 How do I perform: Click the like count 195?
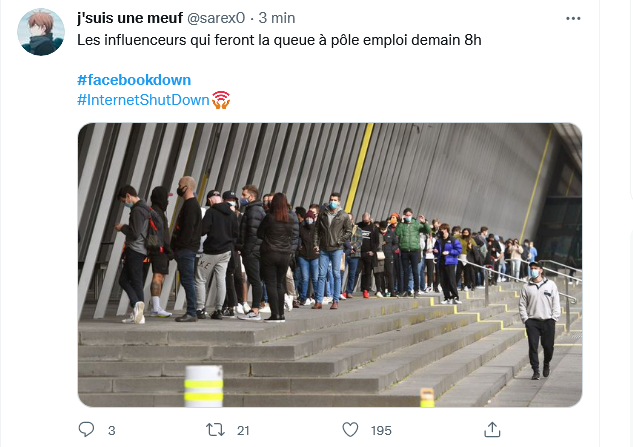pyautogui.click(x=381, y=431)
